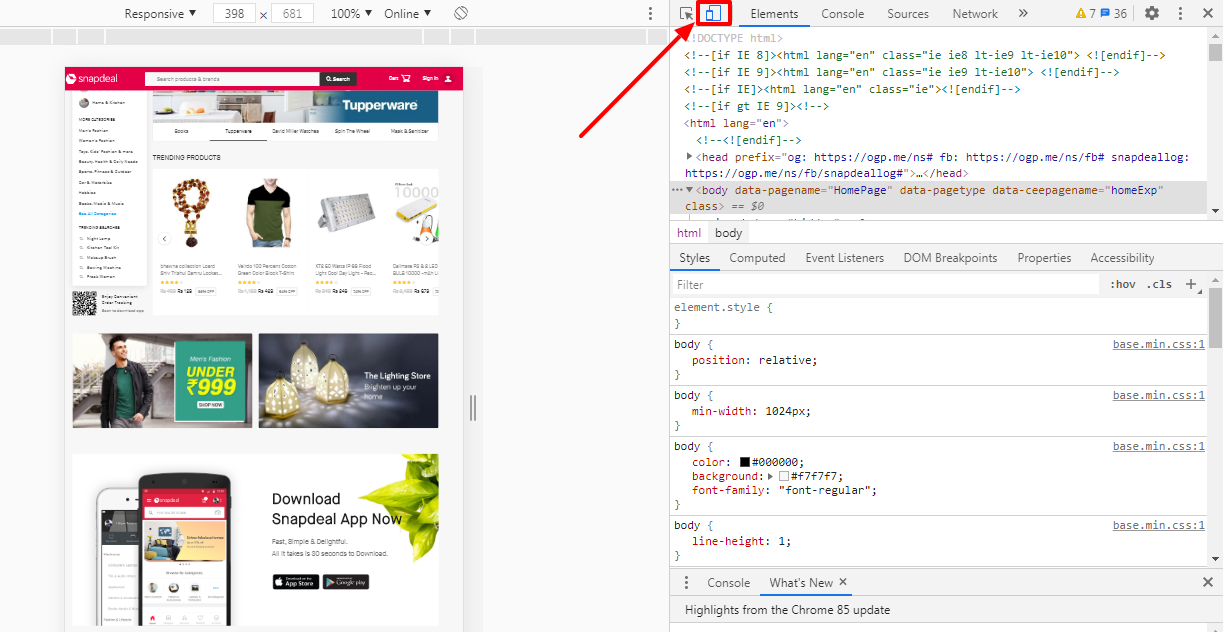Open the Computed pane tab
The image size is (1223, 632).
tap(757, 258)
